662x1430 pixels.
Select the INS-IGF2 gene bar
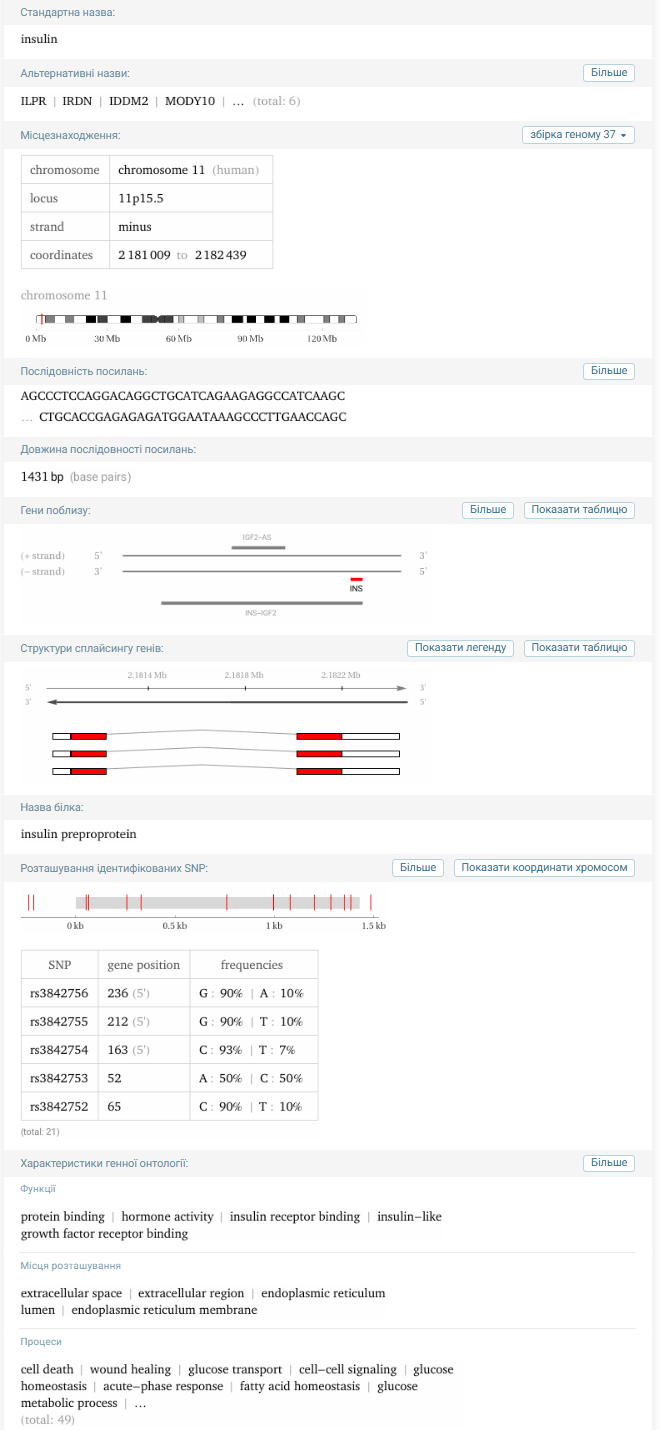click(x=261, y=603)
